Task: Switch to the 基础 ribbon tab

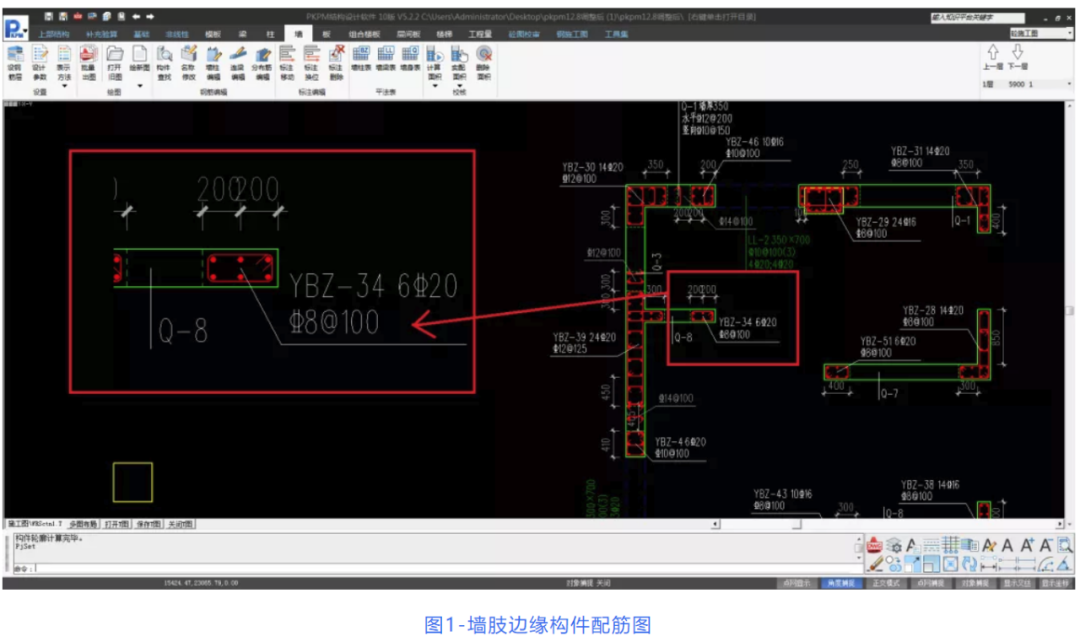Action: point(141,34)
